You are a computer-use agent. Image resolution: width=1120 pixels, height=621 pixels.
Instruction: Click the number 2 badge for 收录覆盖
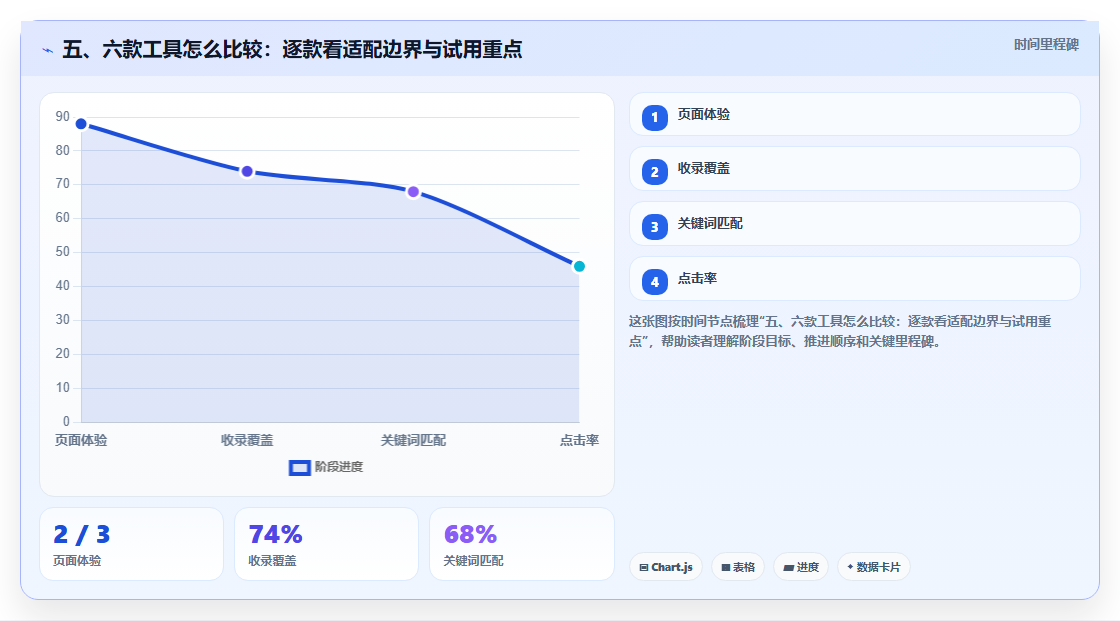(x=654, y=172)
